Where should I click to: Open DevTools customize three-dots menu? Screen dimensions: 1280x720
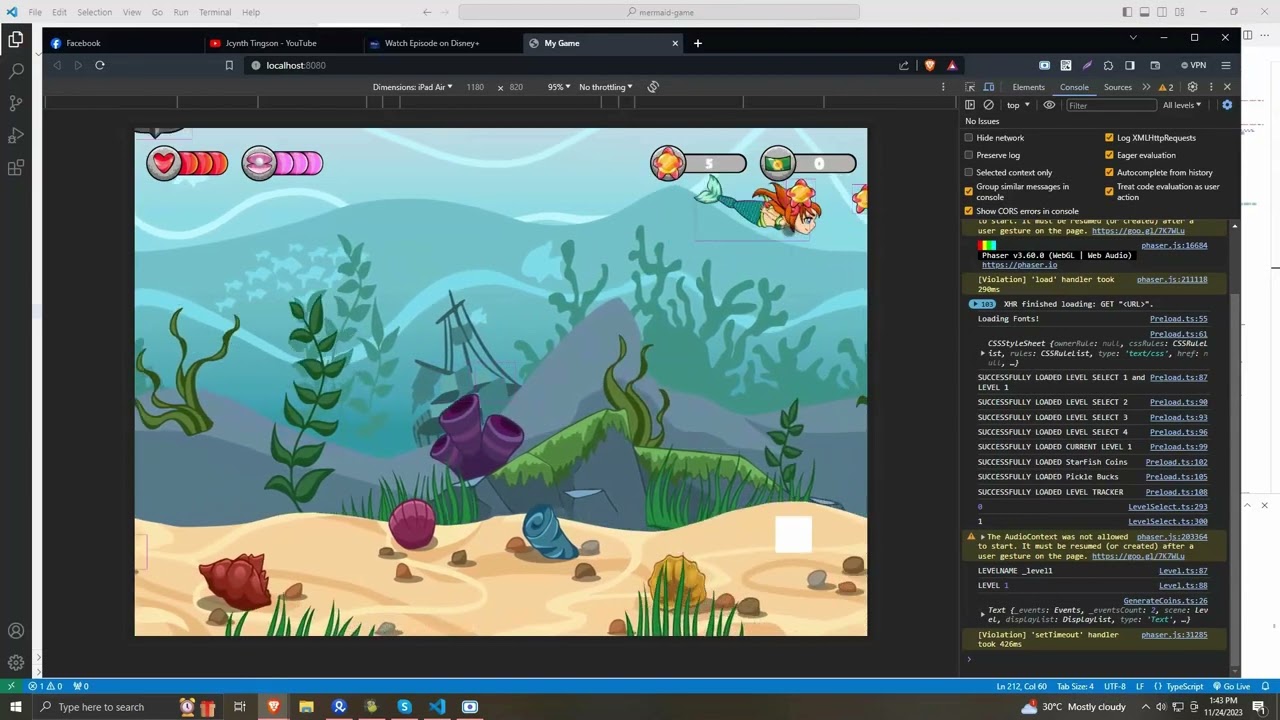point(1209,87)
